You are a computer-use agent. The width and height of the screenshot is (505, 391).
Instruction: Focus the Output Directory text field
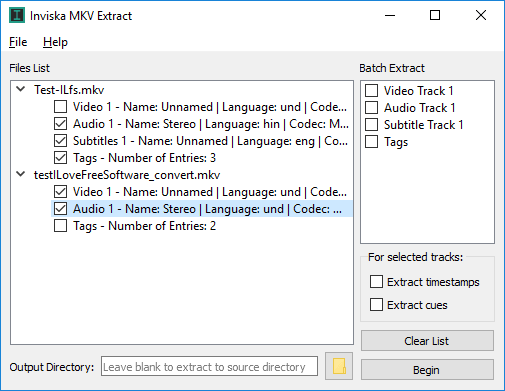point(209,366)
